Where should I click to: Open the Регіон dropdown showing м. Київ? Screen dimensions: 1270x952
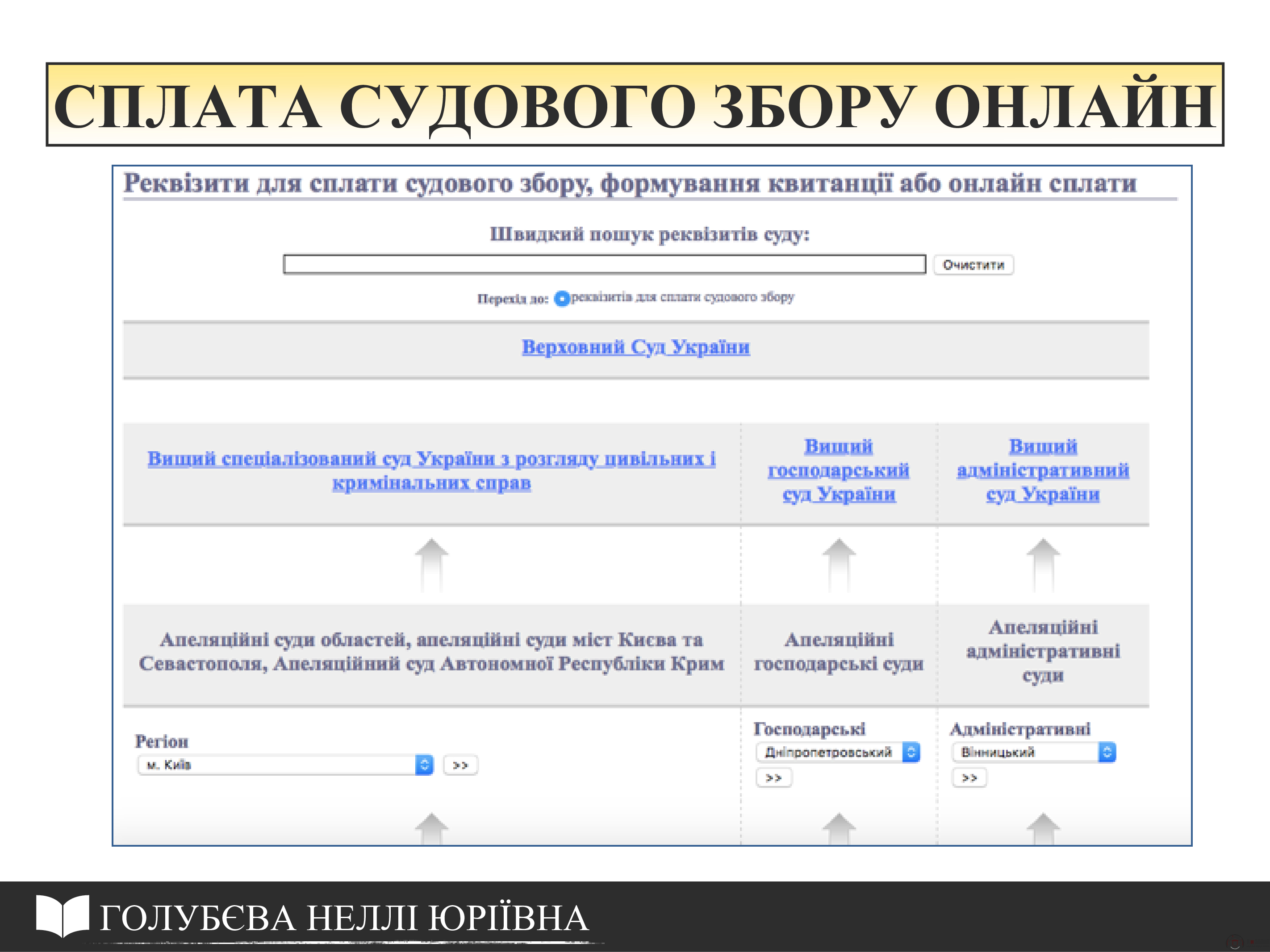click(x=285, y=765)
